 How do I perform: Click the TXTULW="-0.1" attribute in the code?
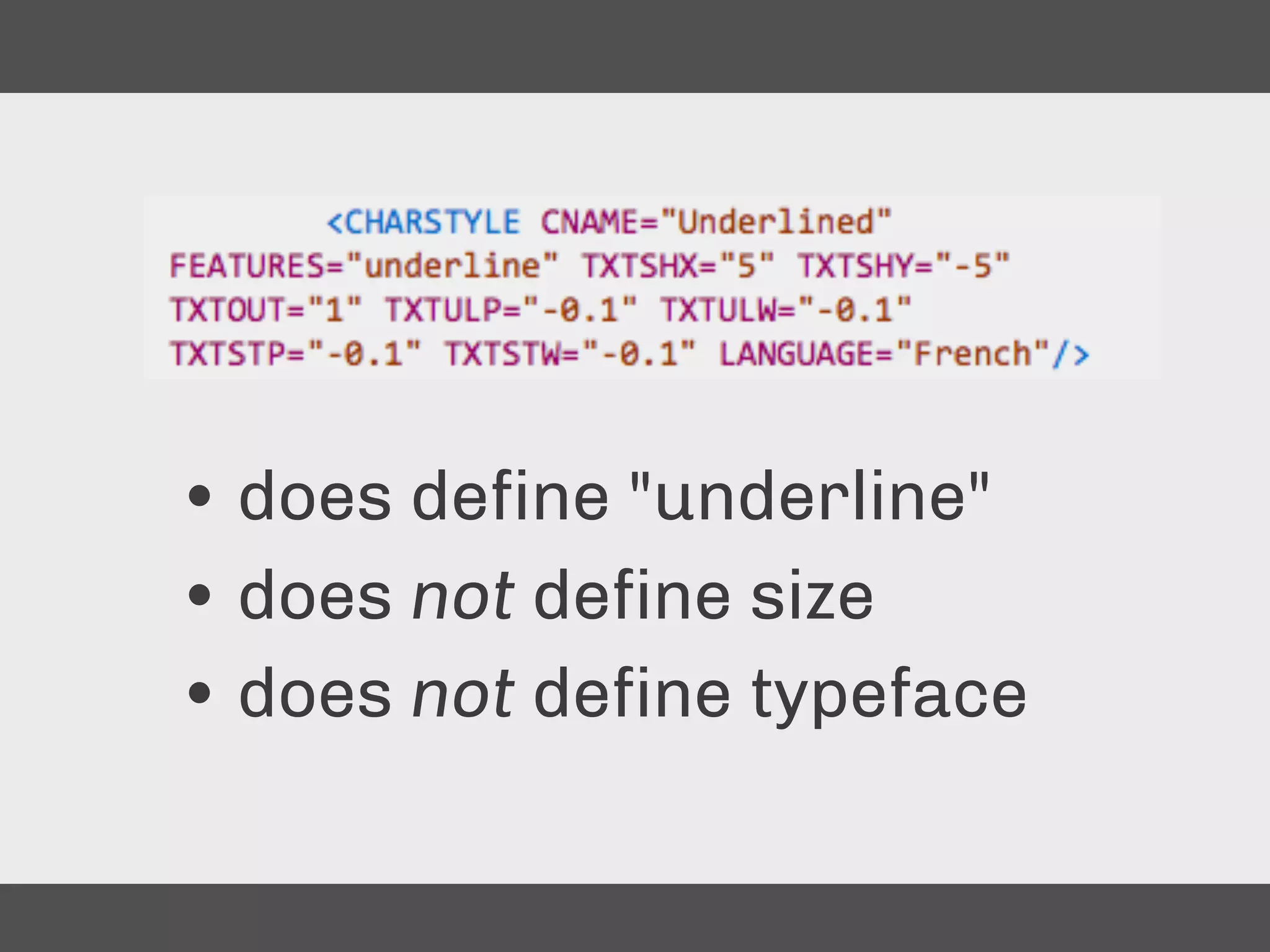coord(786,309)
